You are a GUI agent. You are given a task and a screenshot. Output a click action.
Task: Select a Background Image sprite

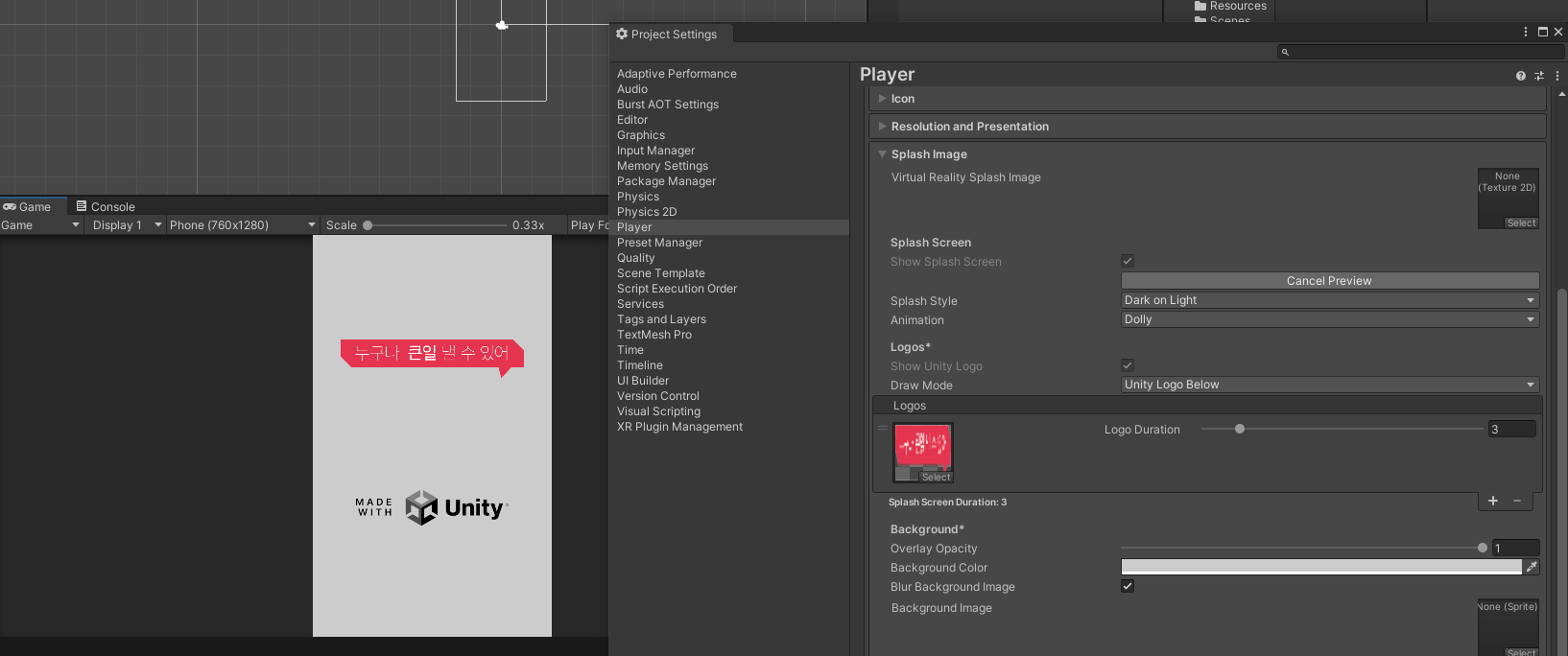point(1521,652)
